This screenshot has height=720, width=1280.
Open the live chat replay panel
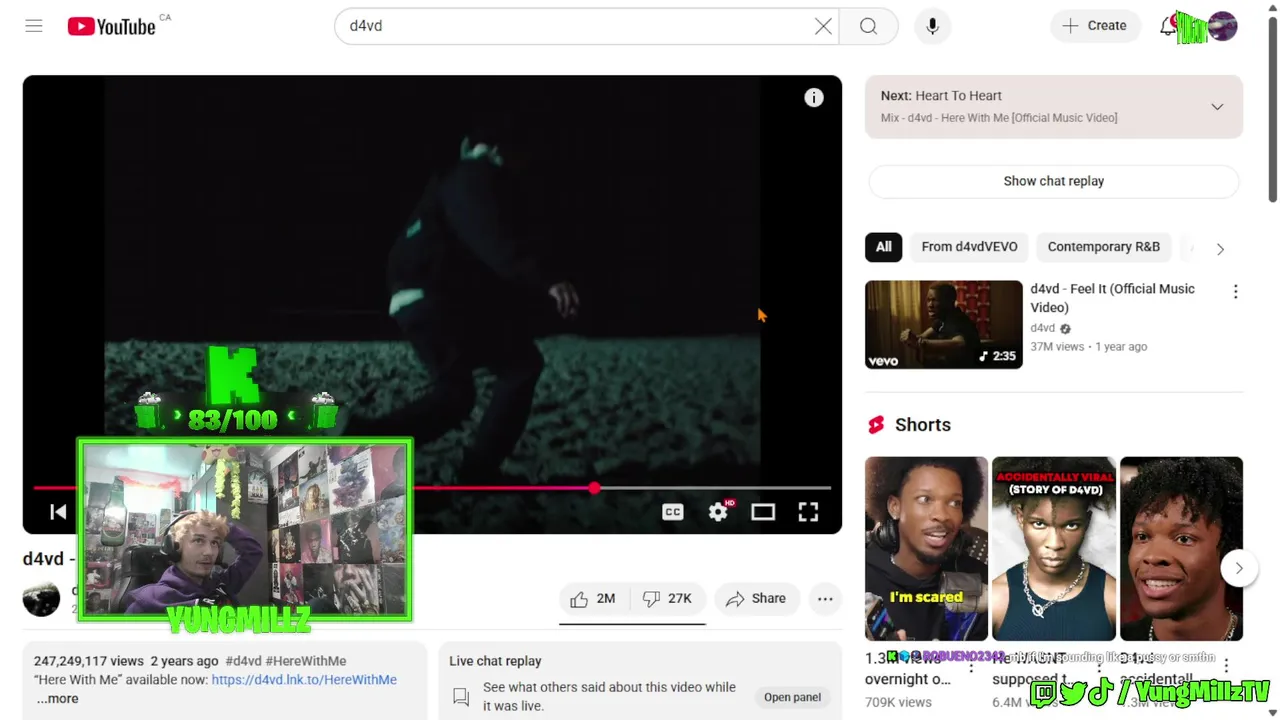click(792, 697)
